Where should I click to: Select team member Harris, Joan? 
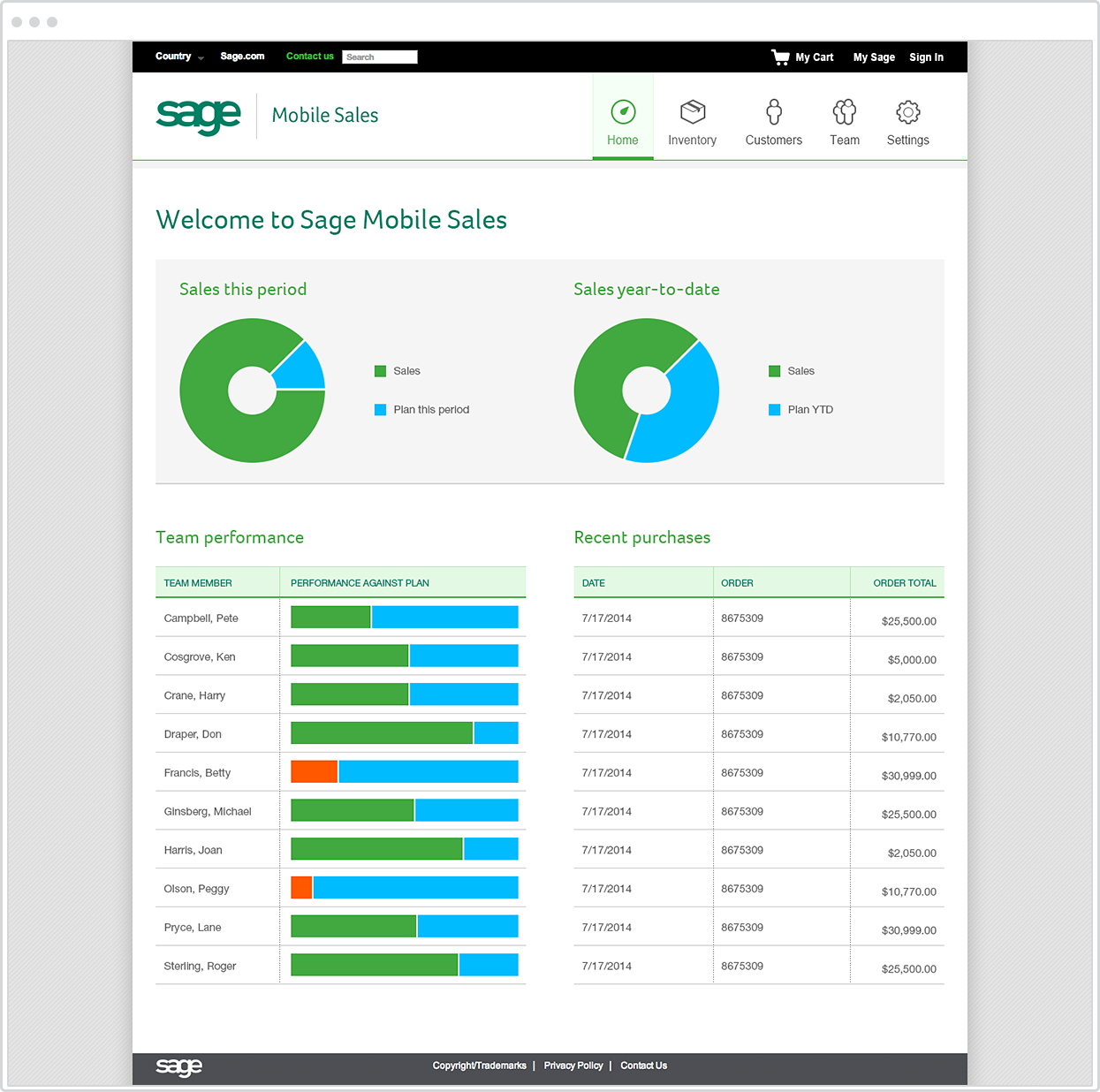(193, 851)
